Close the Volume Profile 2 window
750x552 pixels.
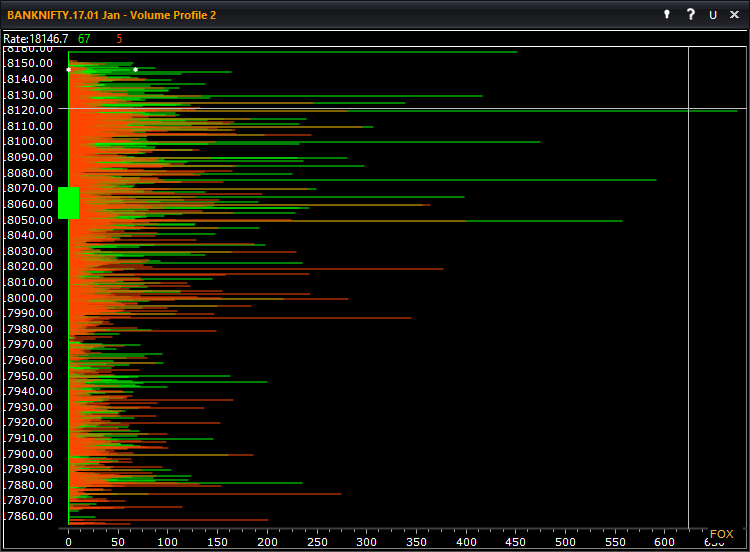pos(734,15)
